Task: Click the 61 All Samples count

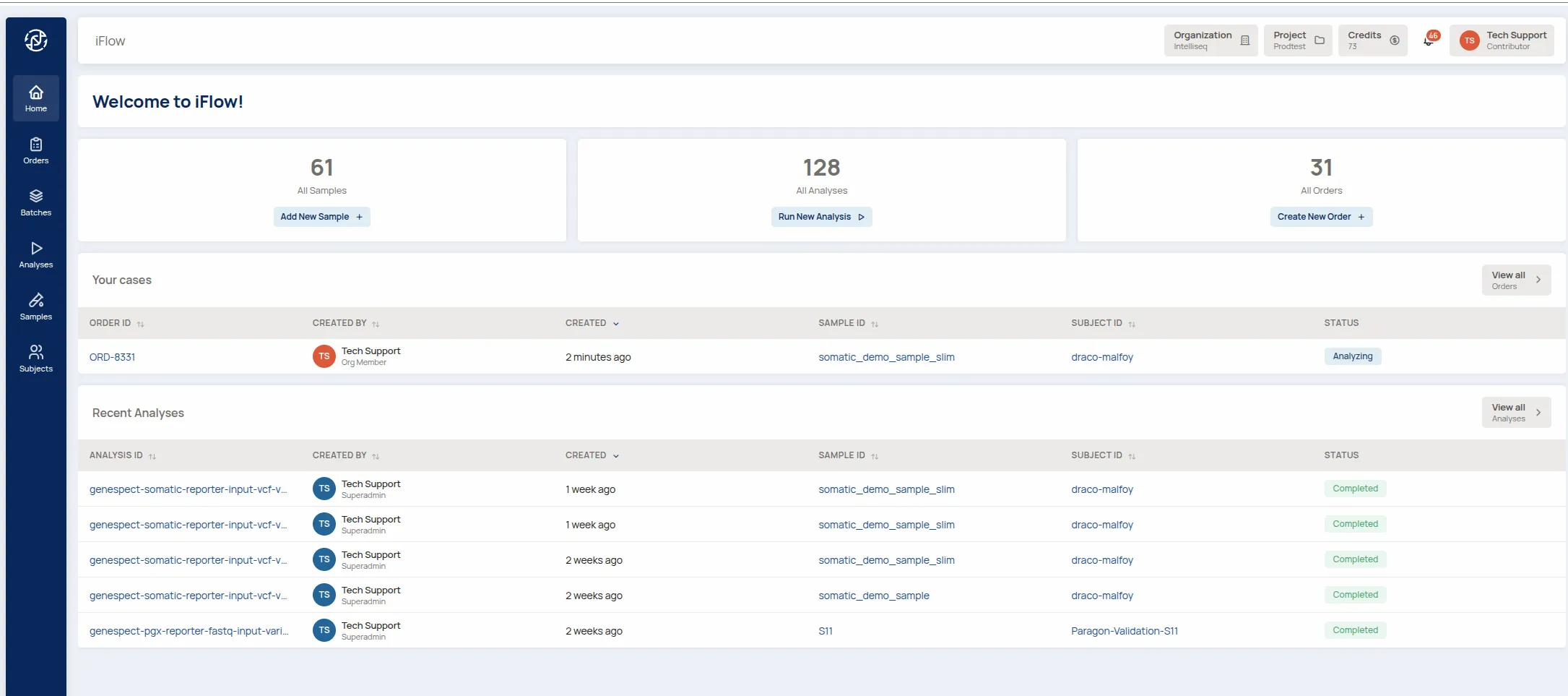Action: click(x=321, y=168)
